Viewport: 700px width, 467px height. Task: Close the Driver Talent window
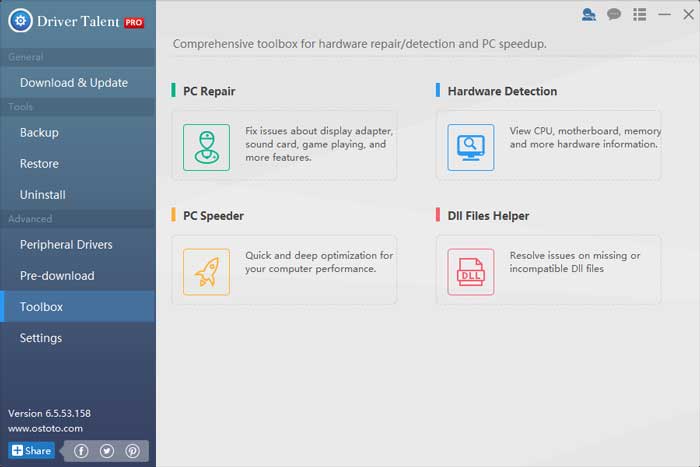688,15
